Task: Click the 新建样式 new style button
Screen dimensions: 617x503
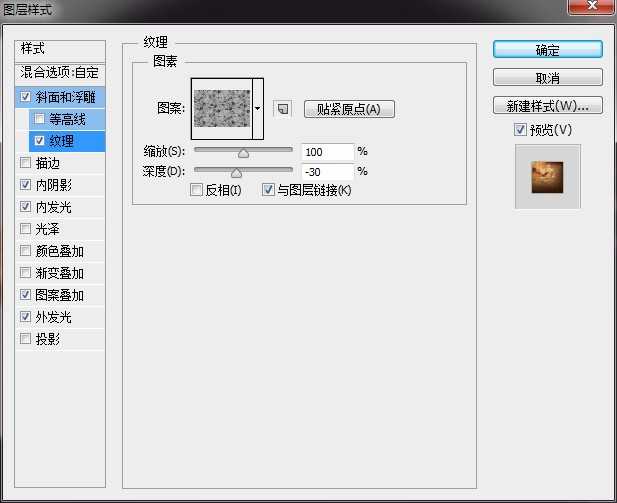Action: tap(547, 106)
